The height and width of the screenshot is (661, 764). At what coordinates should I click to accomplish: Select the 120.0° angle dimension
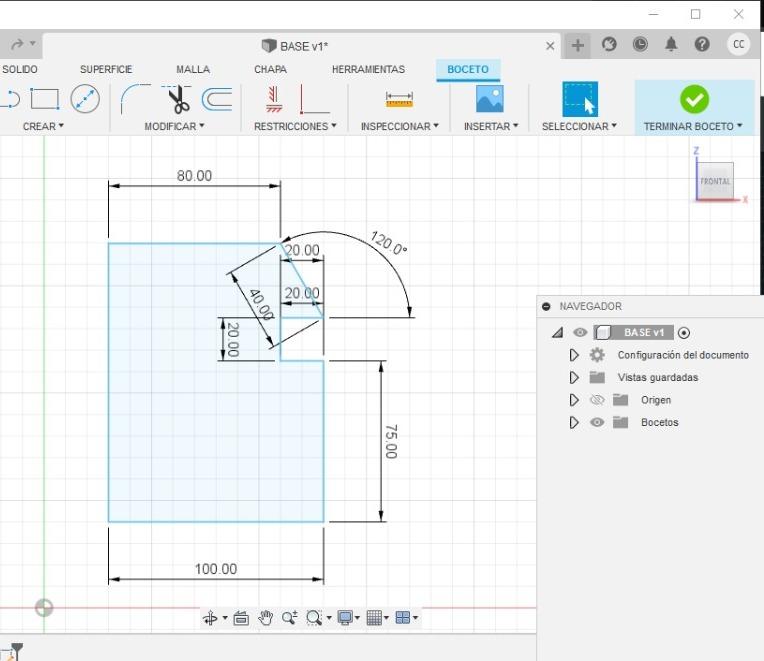(x=388, y=243)
